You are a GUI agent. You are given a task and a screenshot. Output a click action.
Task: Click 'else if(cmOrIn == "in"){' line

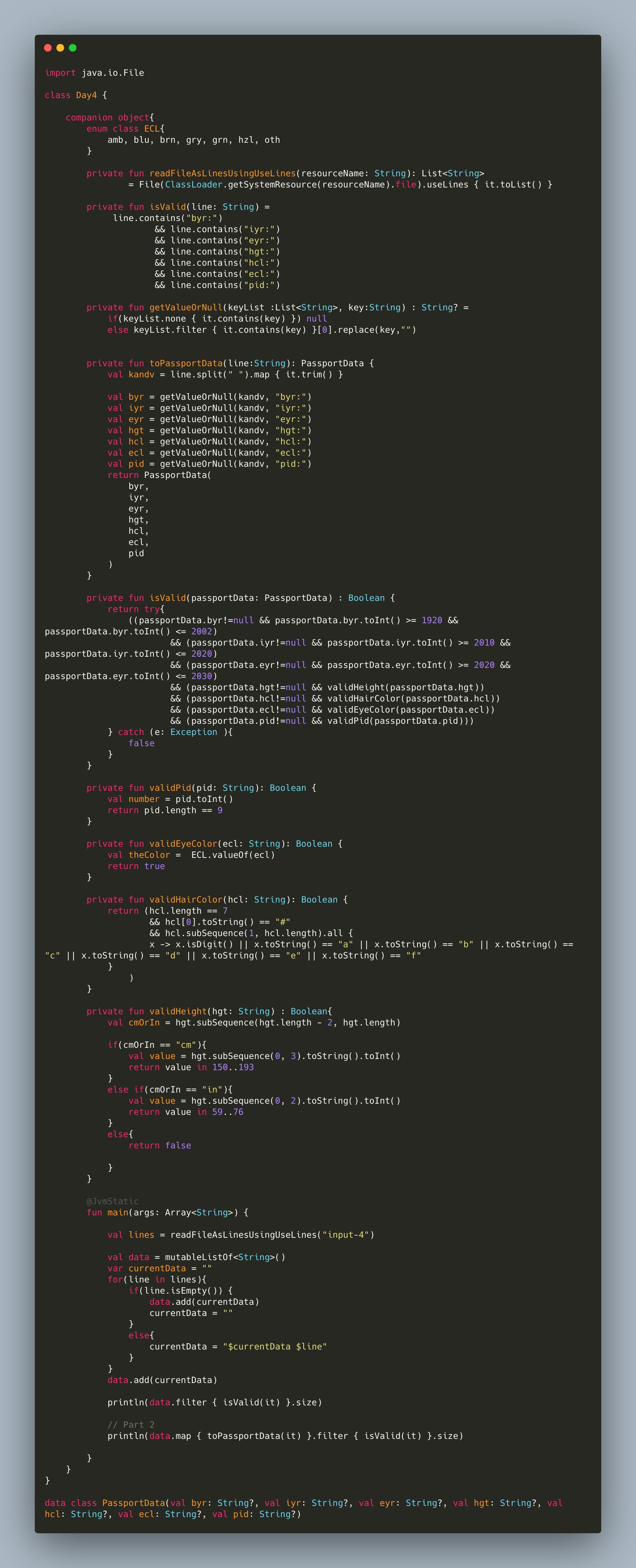click(x=170, y=1090)
